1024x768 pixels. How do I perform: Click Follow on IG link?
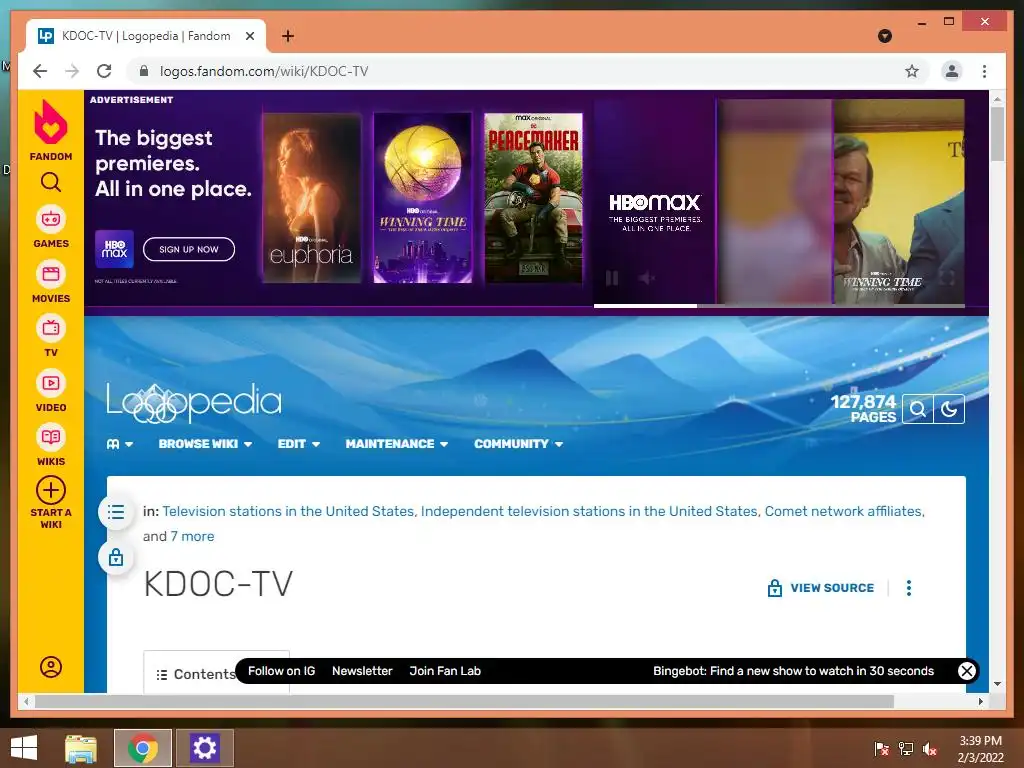click(x=281, y=671)
